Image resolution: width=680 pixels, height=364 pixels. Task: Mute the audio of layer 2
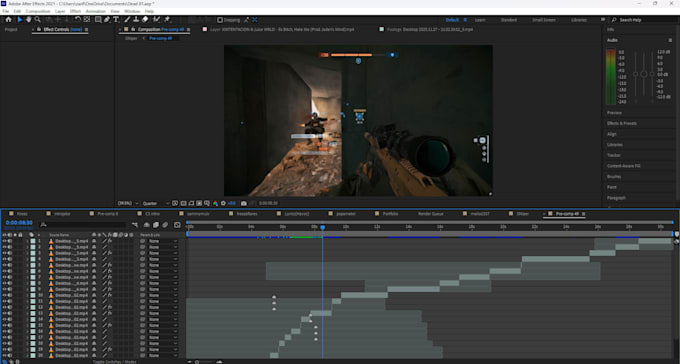(10, 247)
